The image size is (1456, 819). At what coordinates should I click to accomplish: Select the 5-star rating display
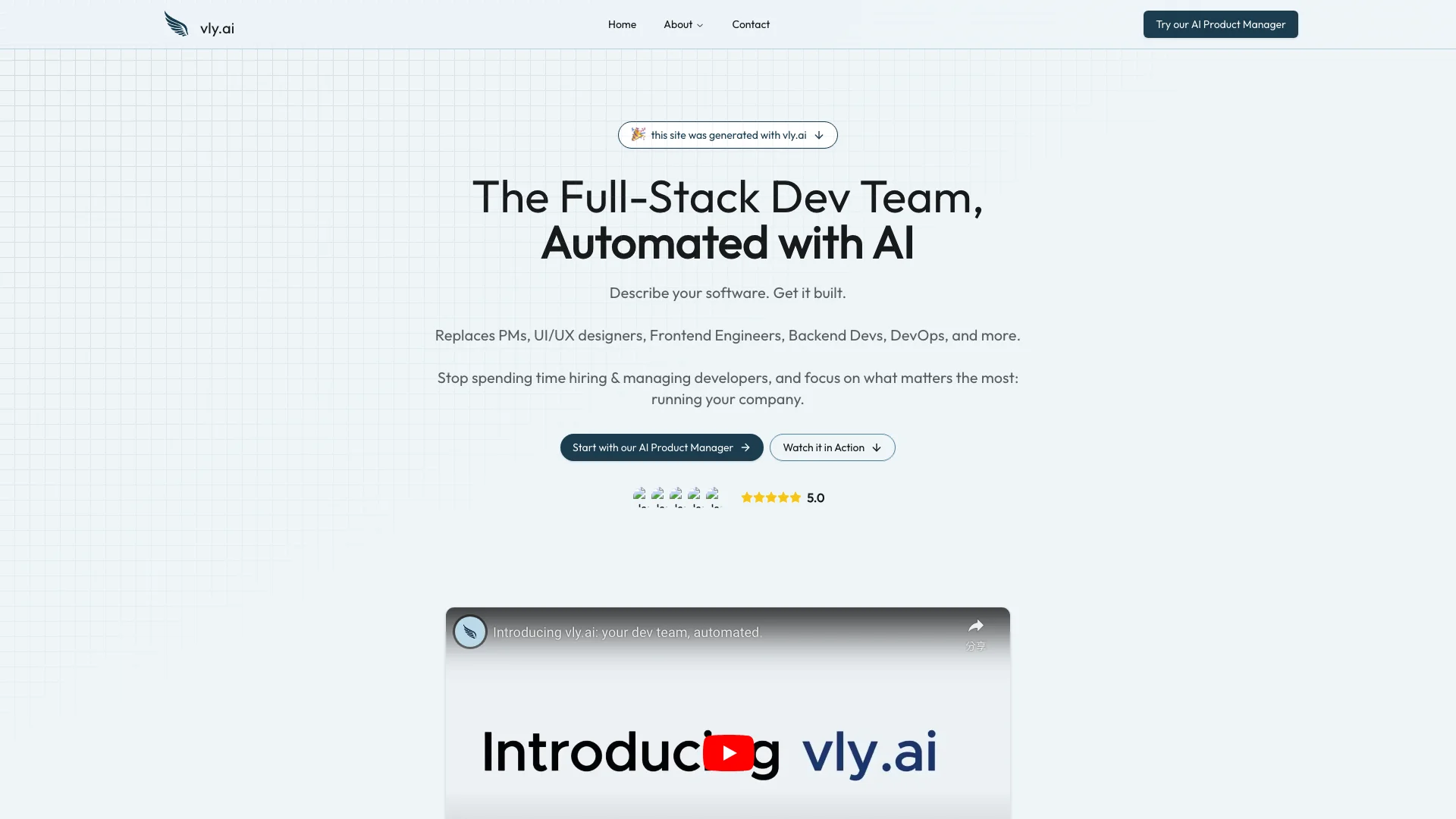(x=782, y=497)
